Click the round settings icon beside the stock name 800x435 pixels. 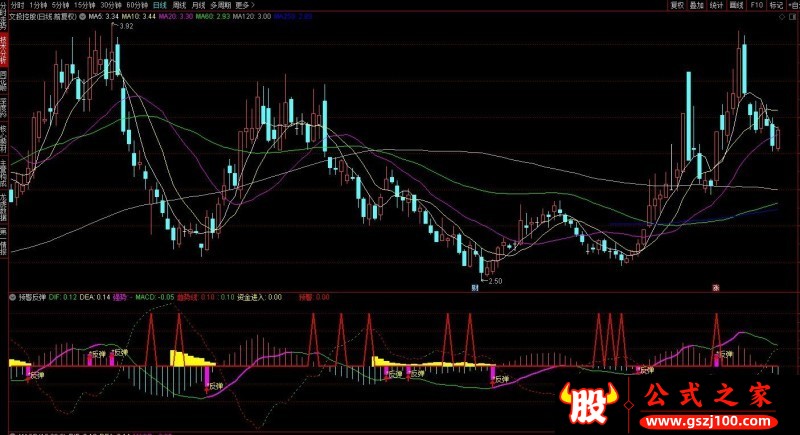coord(82,16)
